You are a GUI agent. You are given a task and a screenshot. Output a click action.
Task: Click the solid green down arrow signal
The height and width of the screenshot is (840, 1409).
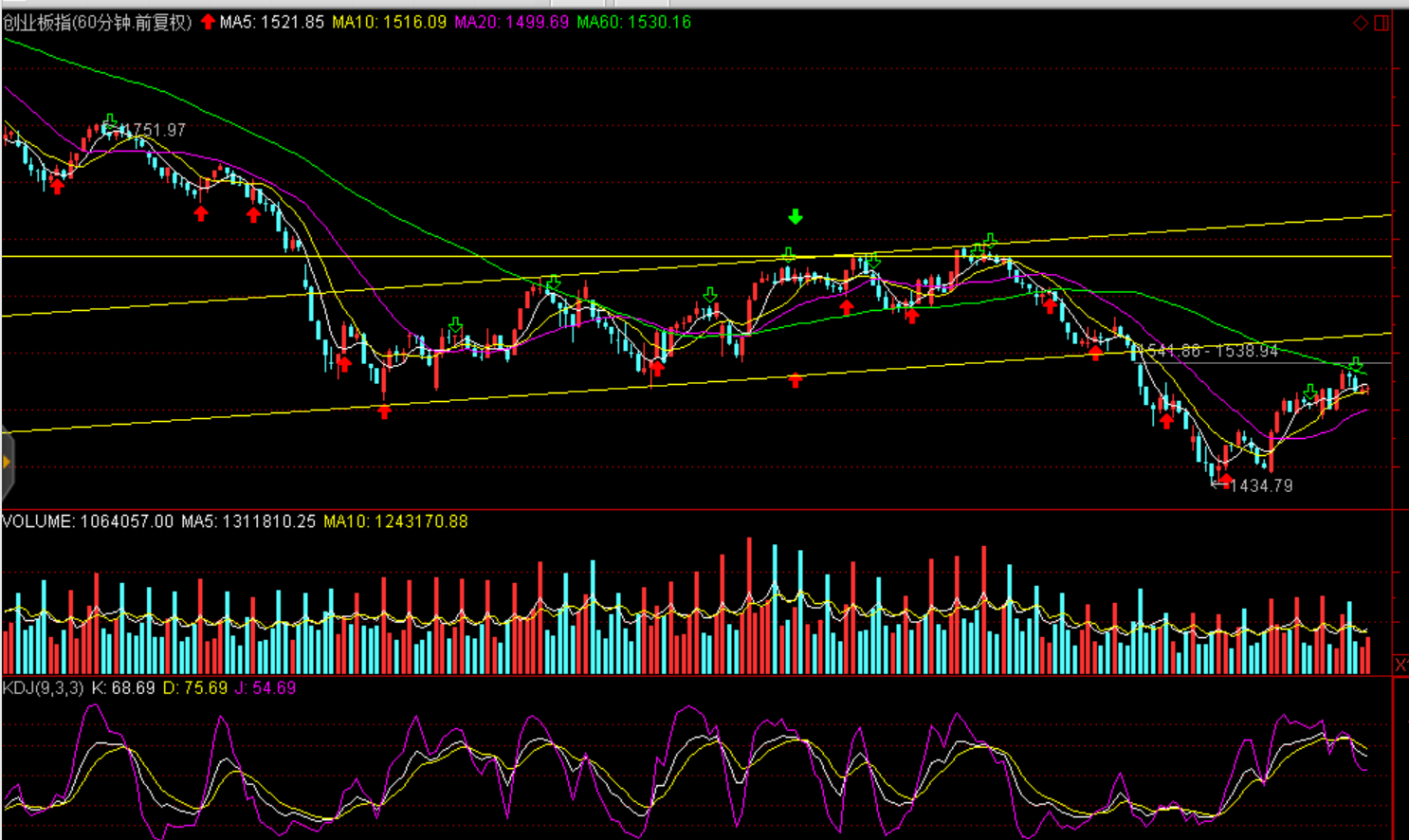tap(796, 217)
